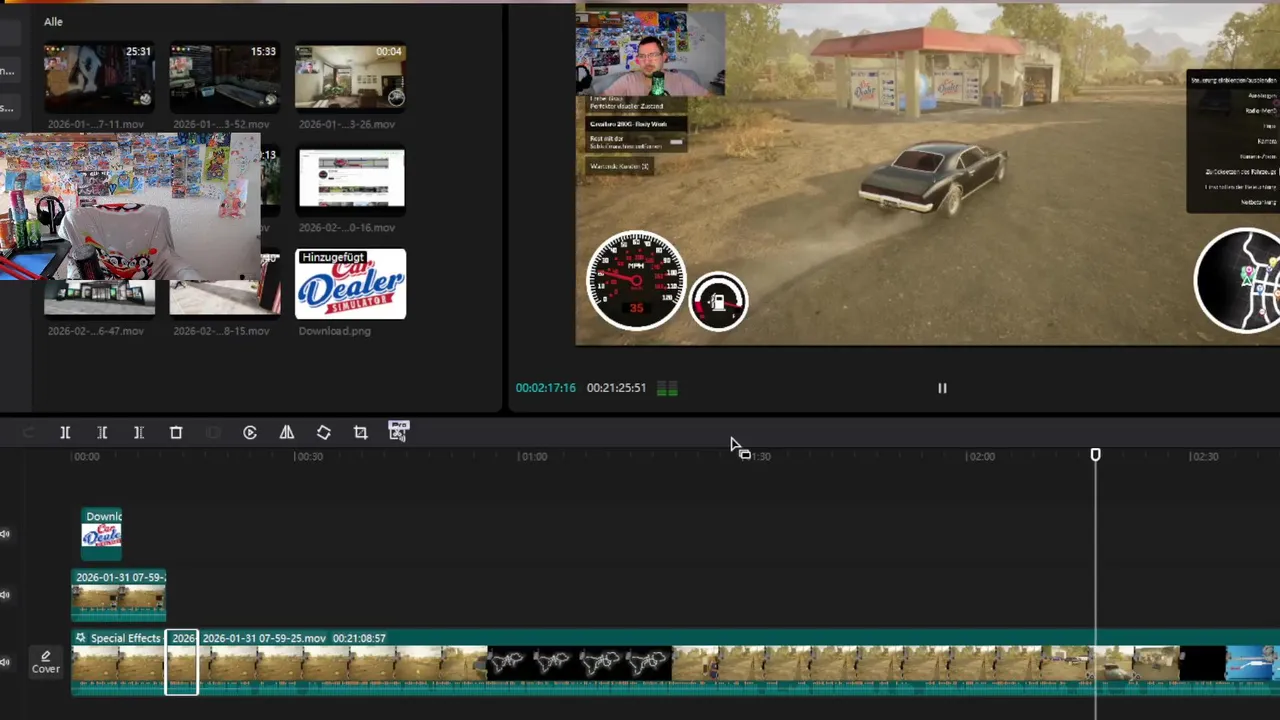The image size is (1280, 720).
Task: Select the 2026-02-...6-47.mov thumbnail
Action: [99, 297]
